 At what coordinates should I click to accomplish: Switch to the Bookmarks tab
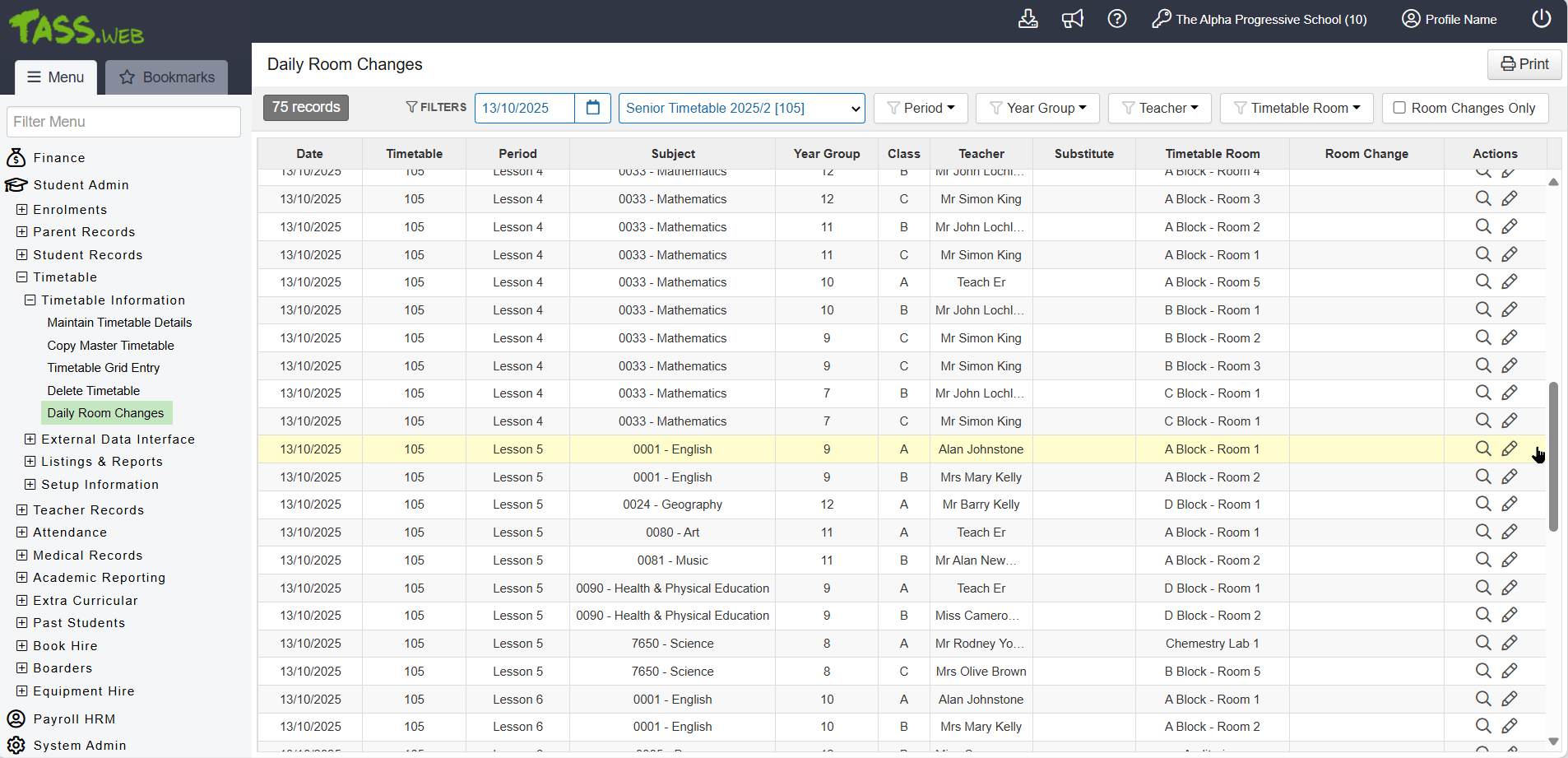coord(167,77)
